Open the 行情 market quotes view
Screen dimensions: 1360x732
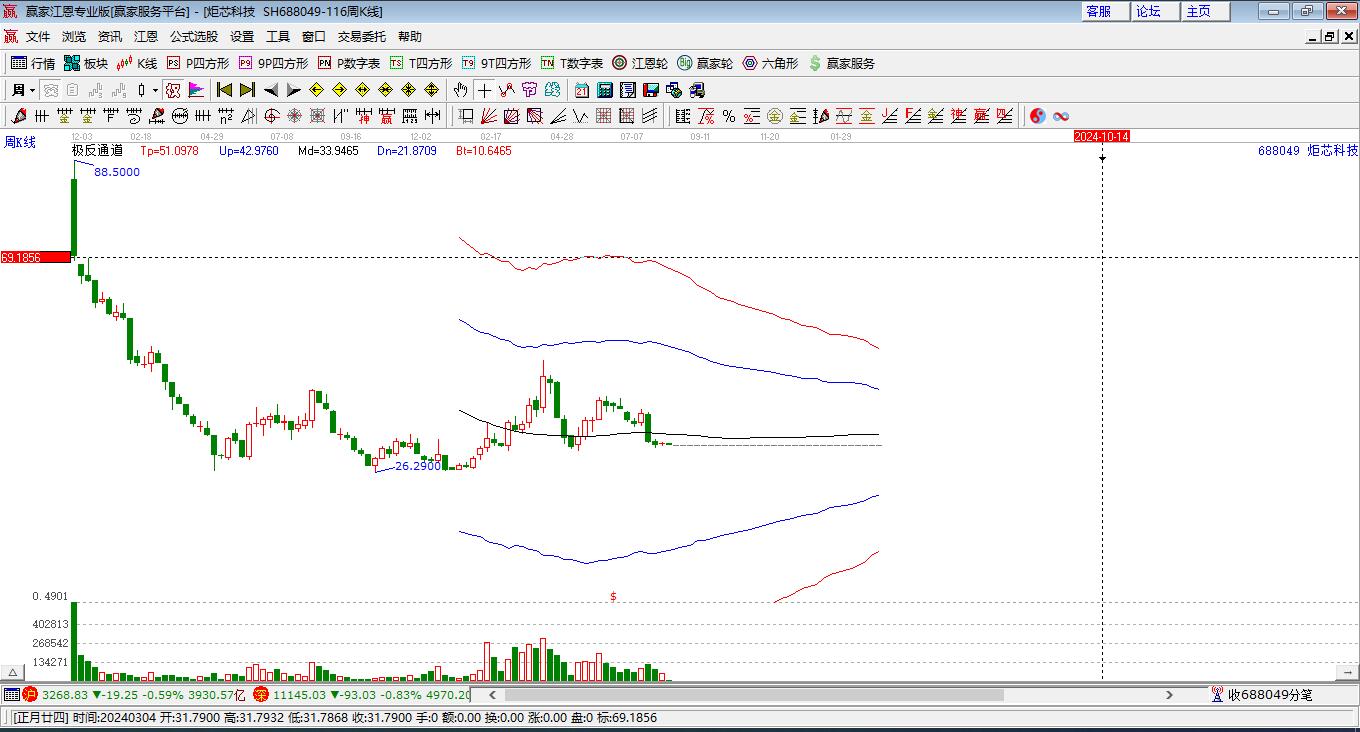point(33,63)
